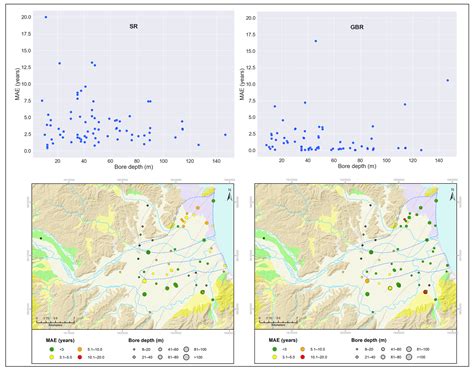Click the westernmost marker on the right map
Screen dimensions: 474x372
pyautogui.click(x=264, y=238)
